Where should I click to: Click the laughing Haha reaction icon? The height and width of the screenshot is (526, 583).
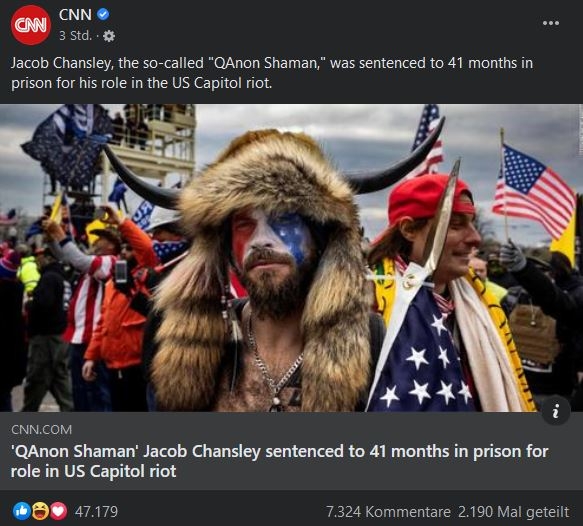pos(40,512)
